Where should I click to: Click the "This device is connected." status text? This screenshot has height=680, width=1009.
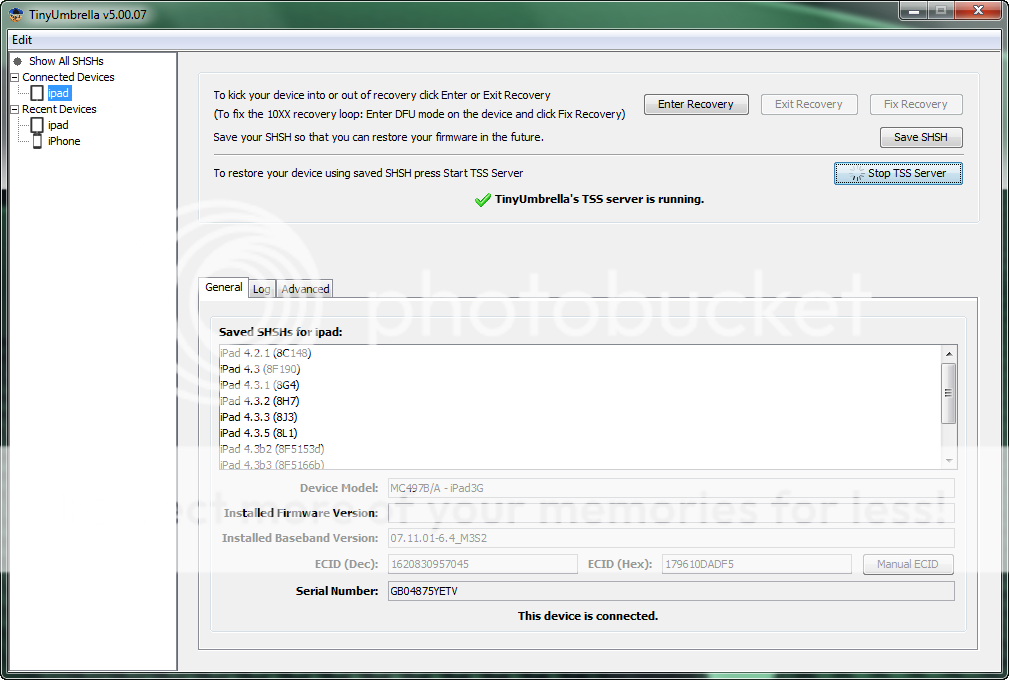coord(588,616)
